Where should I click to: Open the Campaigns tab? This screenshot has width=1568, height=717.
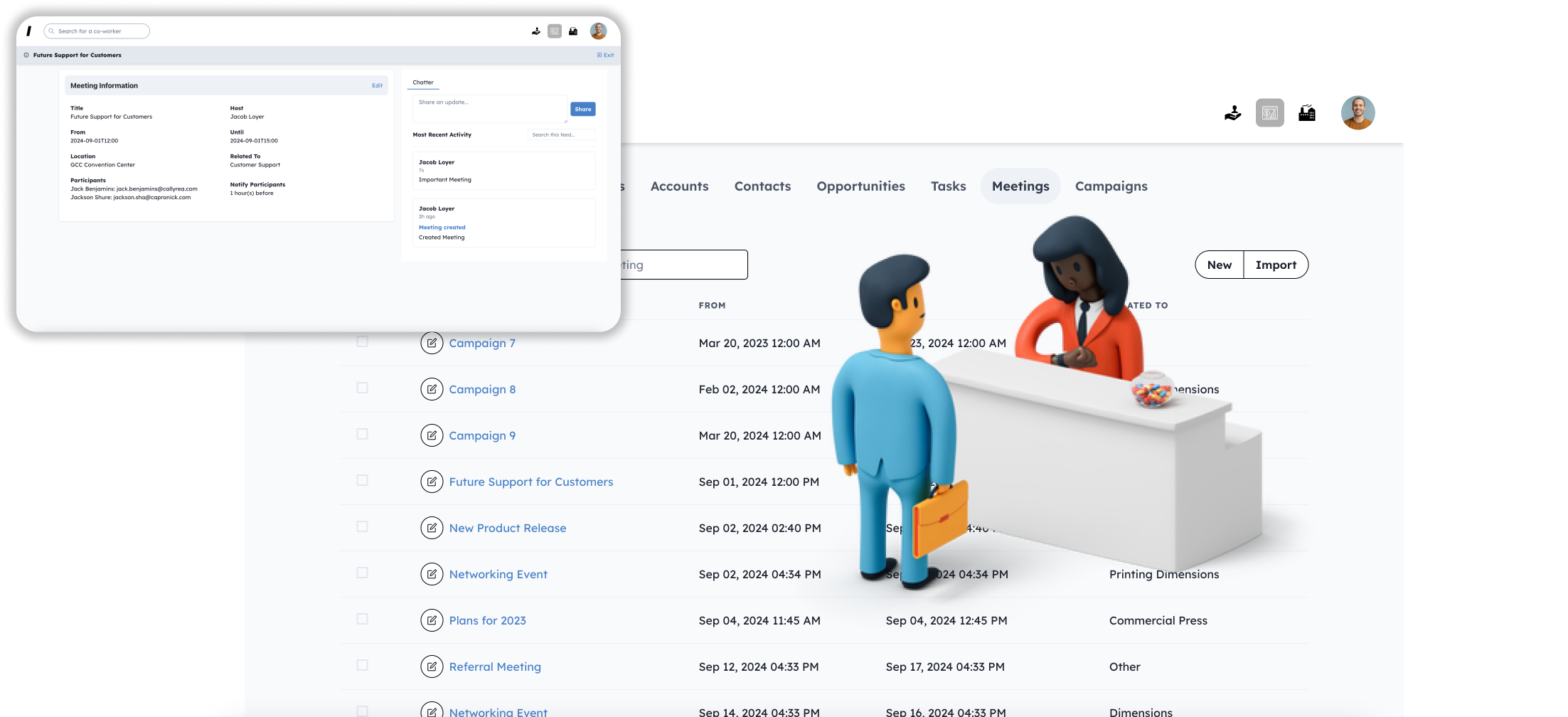[x=1111, y=186]
